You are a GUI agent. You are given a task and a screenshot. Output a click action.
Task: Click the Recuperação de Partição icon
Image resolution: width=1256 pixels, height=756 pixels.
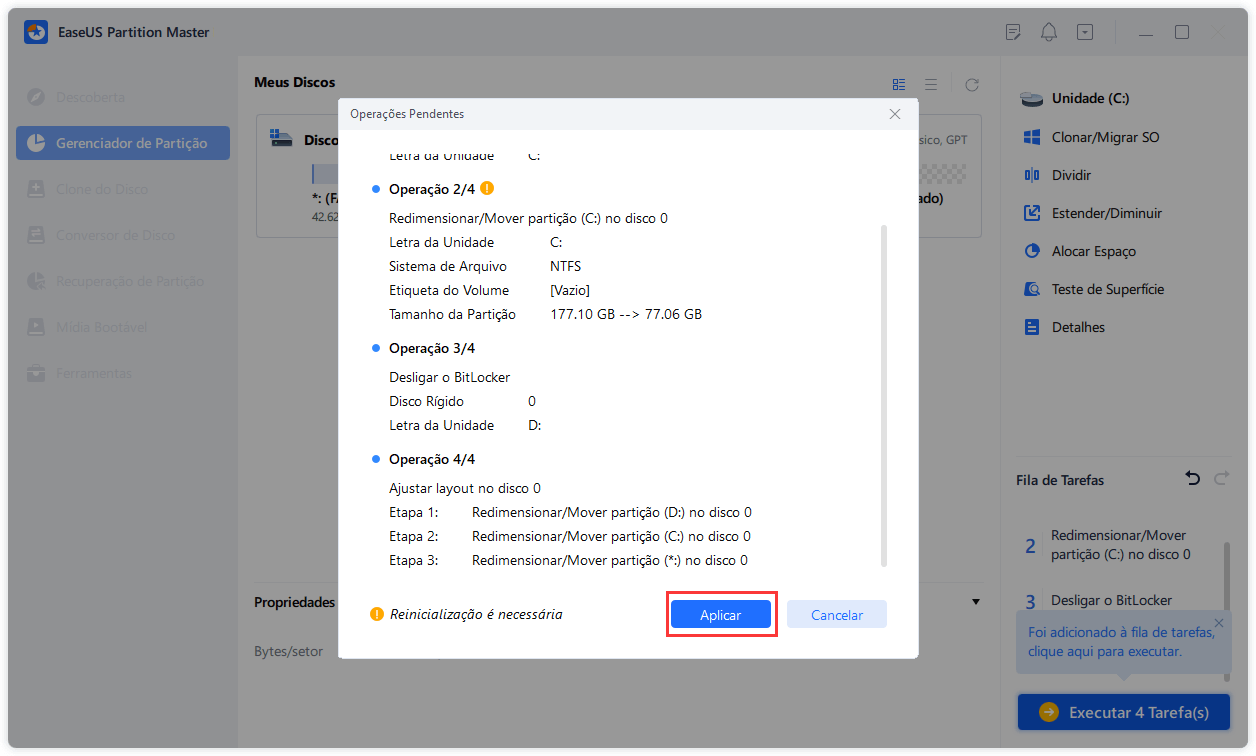(x=36, y=281)
